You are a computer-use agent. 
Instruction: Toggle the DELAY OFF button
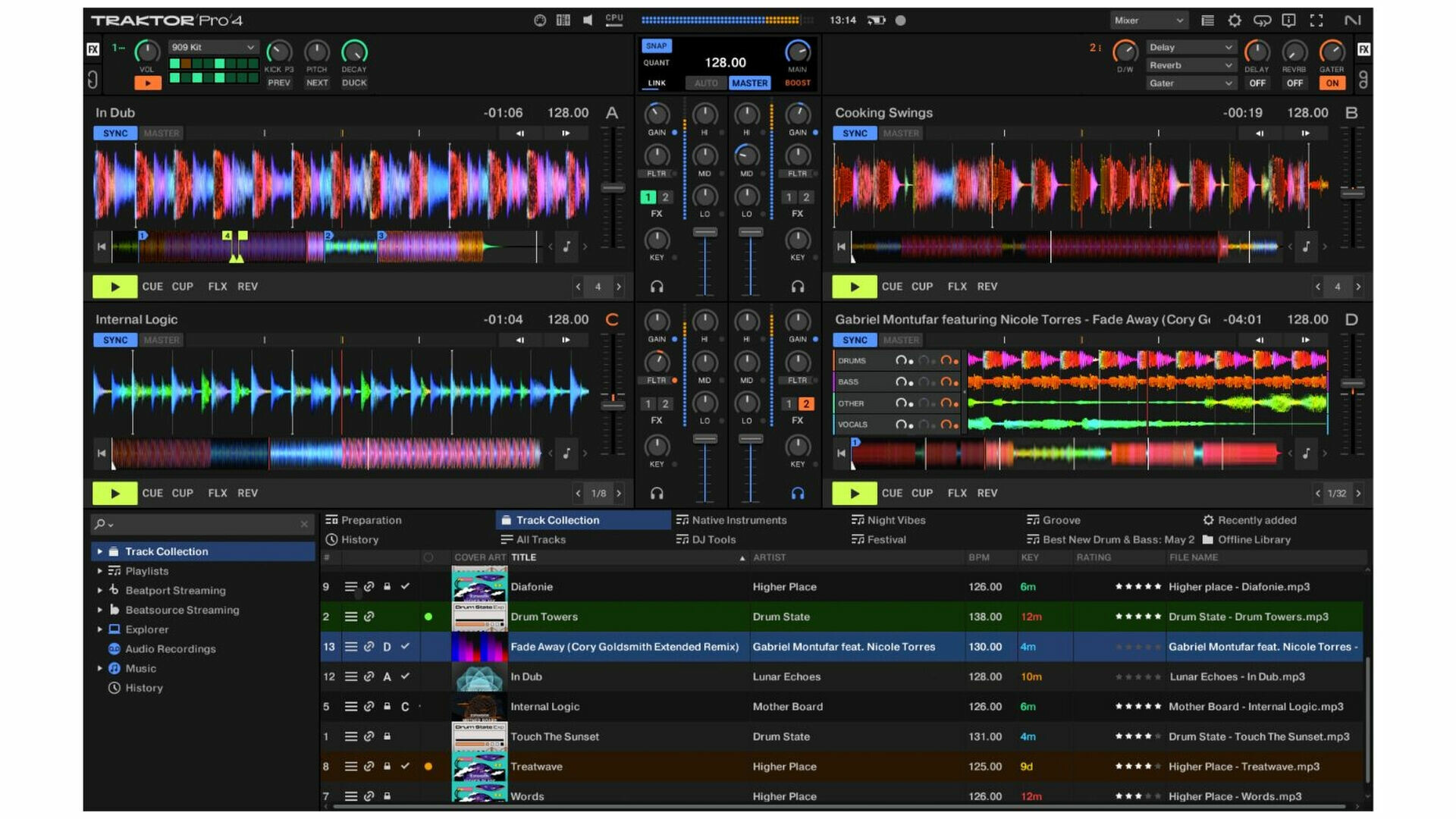1257,83
